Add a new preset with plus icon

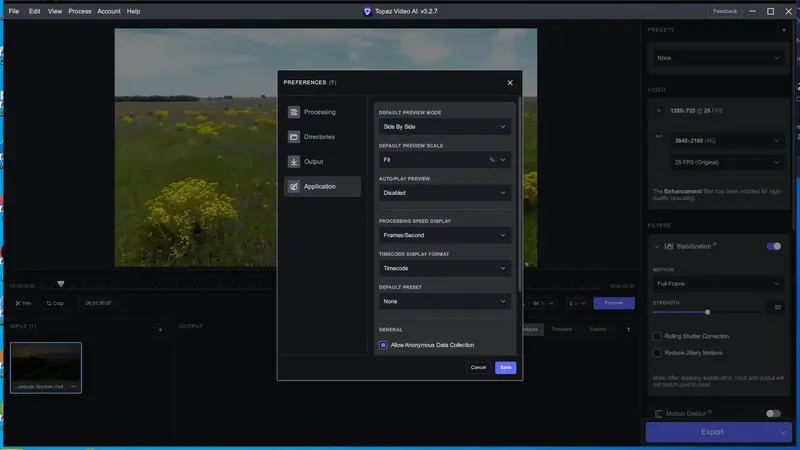point(784,30)
